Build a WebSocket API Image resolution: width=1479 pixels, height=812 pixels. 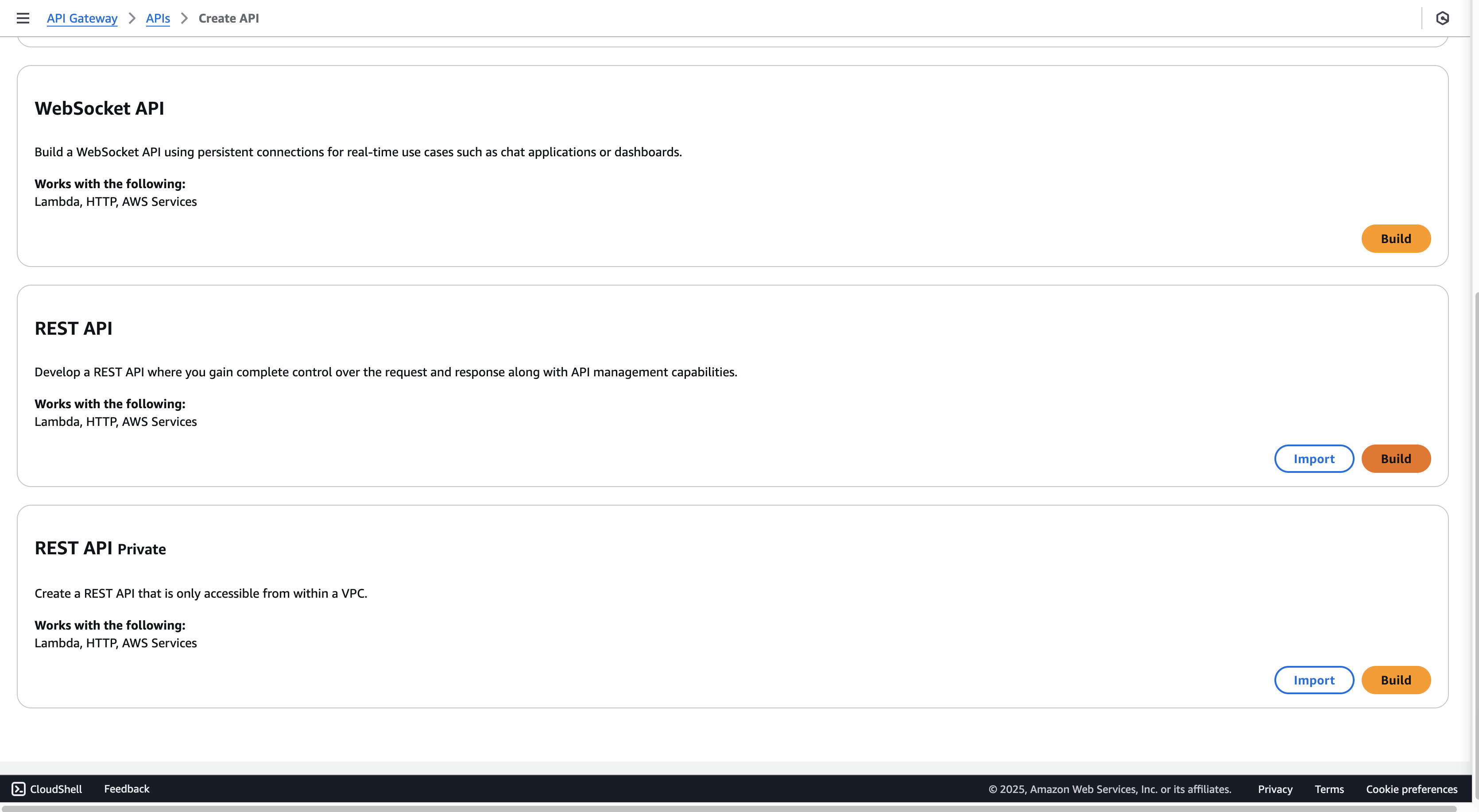pyautogui.click(x=1396, y=238)
